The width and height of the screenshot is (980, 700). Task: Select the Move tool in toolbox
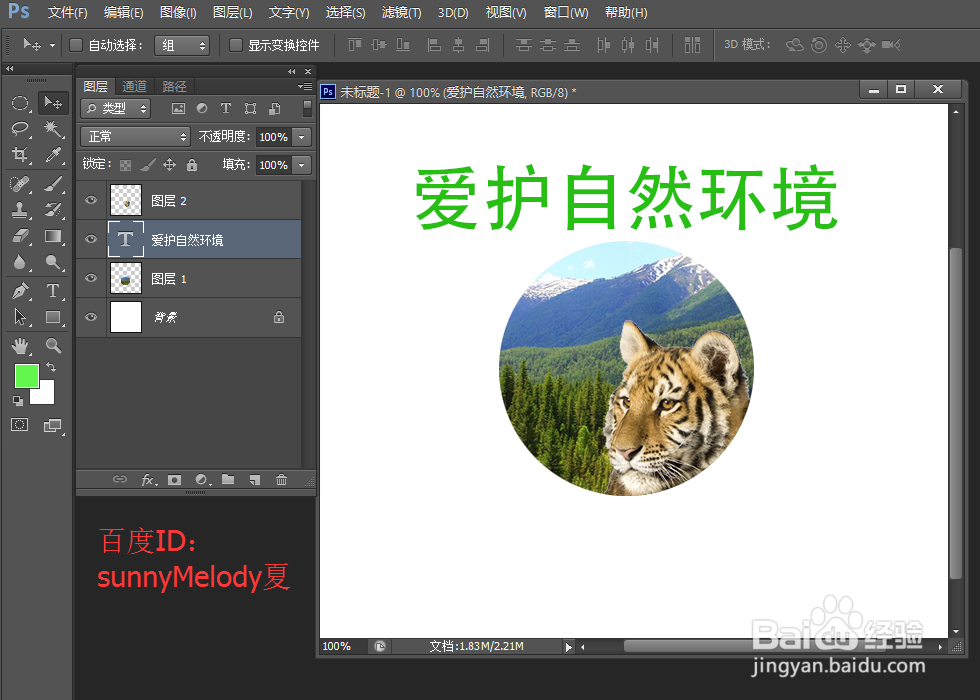(x=52, y=103)
